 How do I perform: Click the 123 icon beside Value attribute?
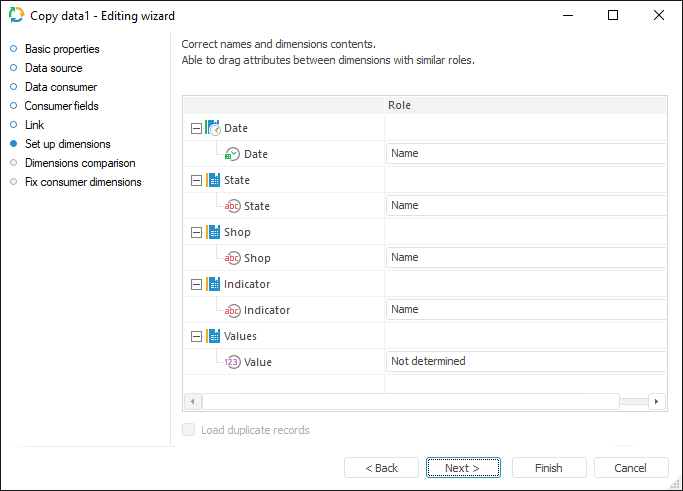[232, 362]
